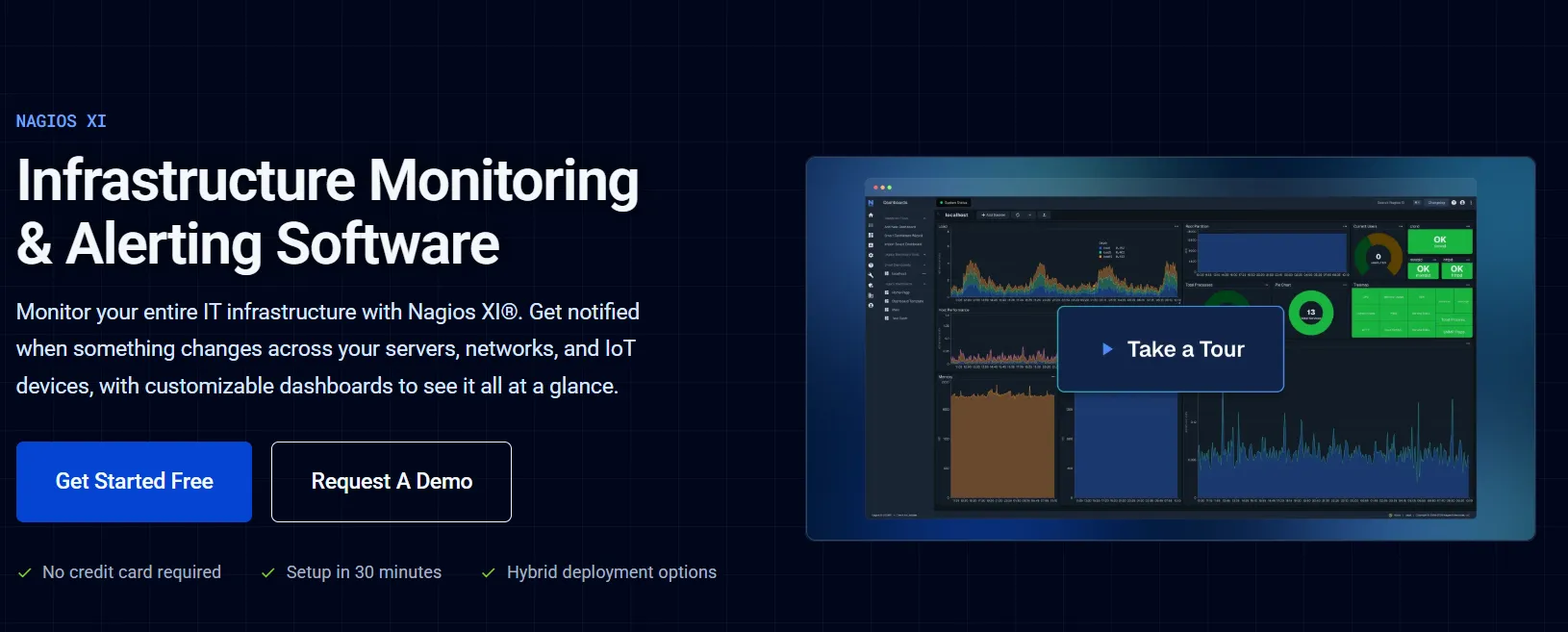Click the Hybrid deployment options text
Viewport: 1568px width, 632px height.
click(612, 572)
